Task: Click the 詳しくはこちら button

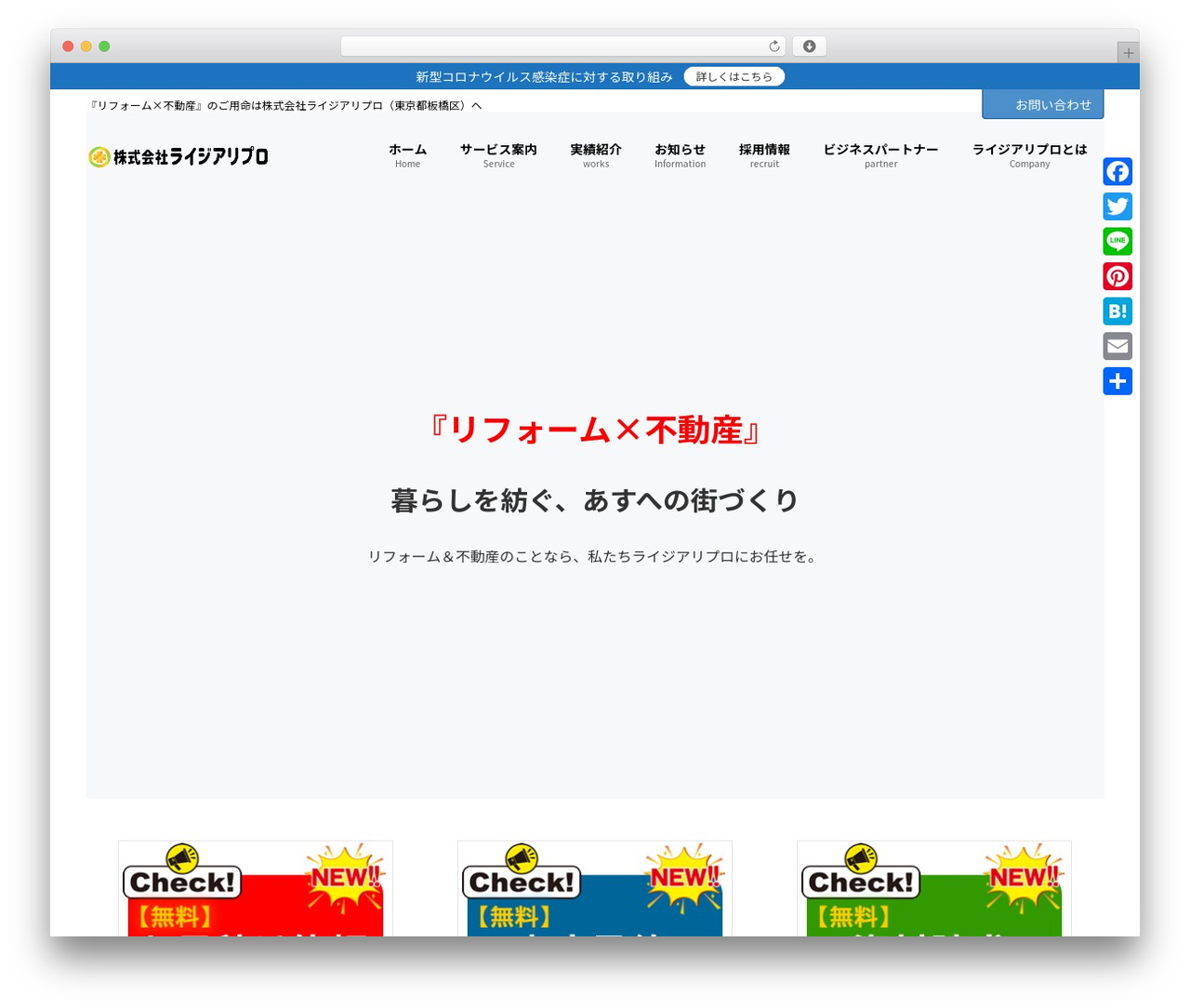Action: (734, 76)
